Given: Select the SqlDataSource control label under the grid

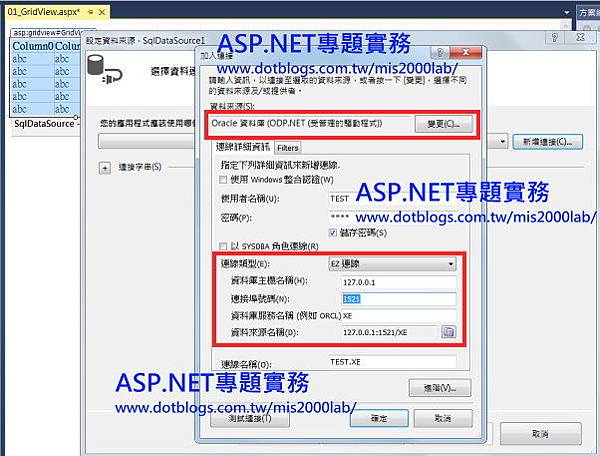Looking at the screenshot, I should click(46, 124).
